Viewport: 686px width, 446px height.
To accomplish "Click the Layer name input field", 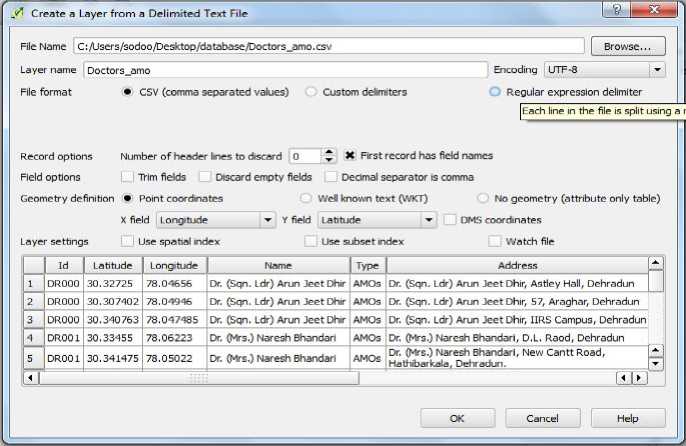I will 285,70.
